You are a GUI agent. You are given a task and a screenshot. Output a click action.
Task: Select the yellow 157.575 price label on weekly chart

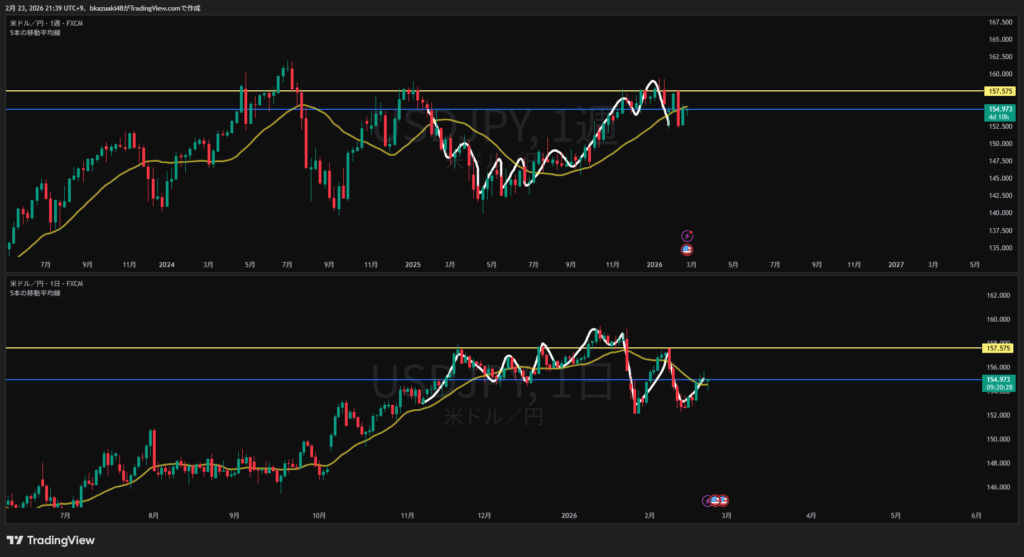pyautogui.click(x=998, y=91)
